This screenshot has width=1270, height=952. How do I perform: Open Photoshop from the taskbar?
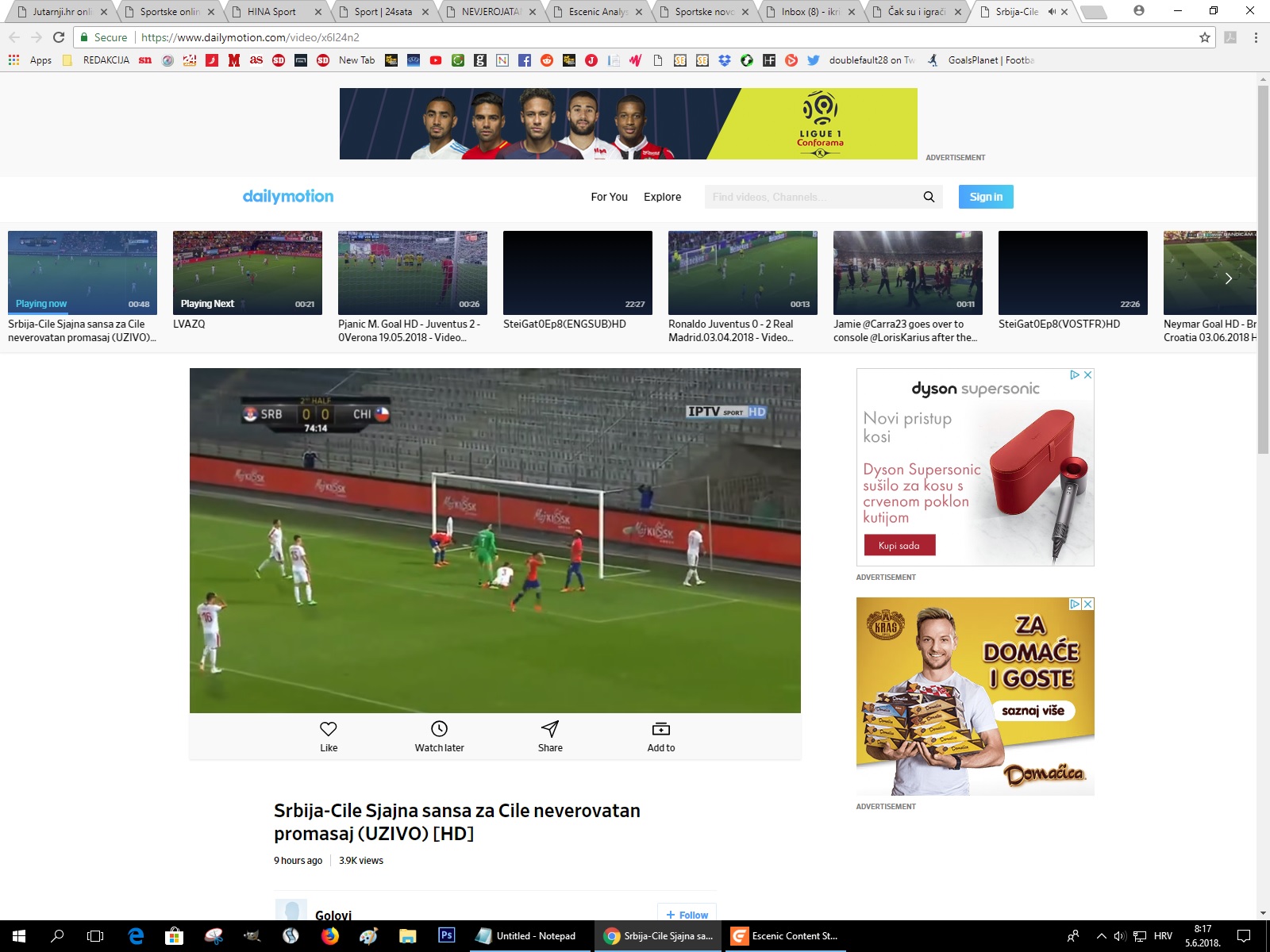(x=446, y=935)
